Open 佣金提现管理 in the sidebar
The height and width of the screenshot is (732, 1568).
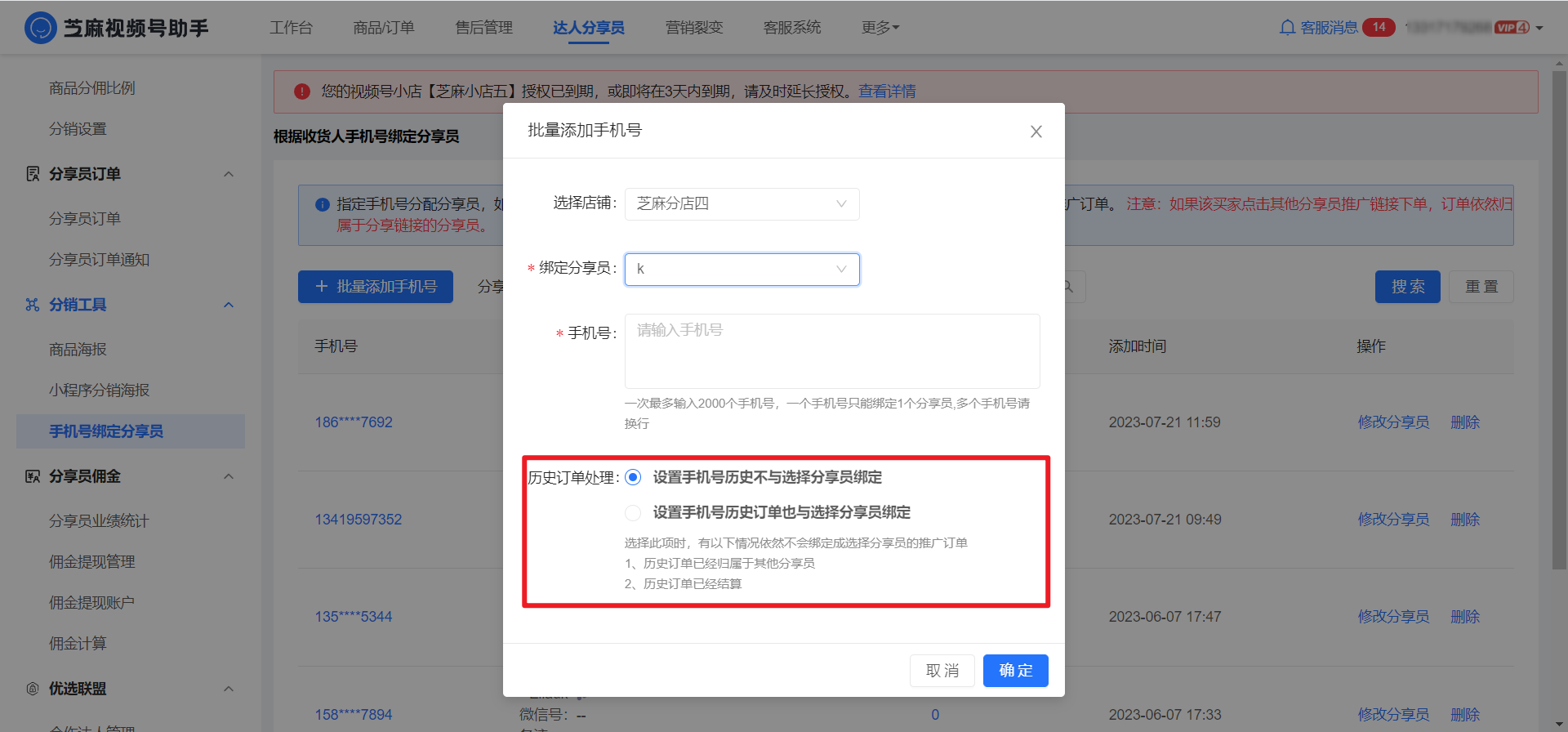coord(92,562)
